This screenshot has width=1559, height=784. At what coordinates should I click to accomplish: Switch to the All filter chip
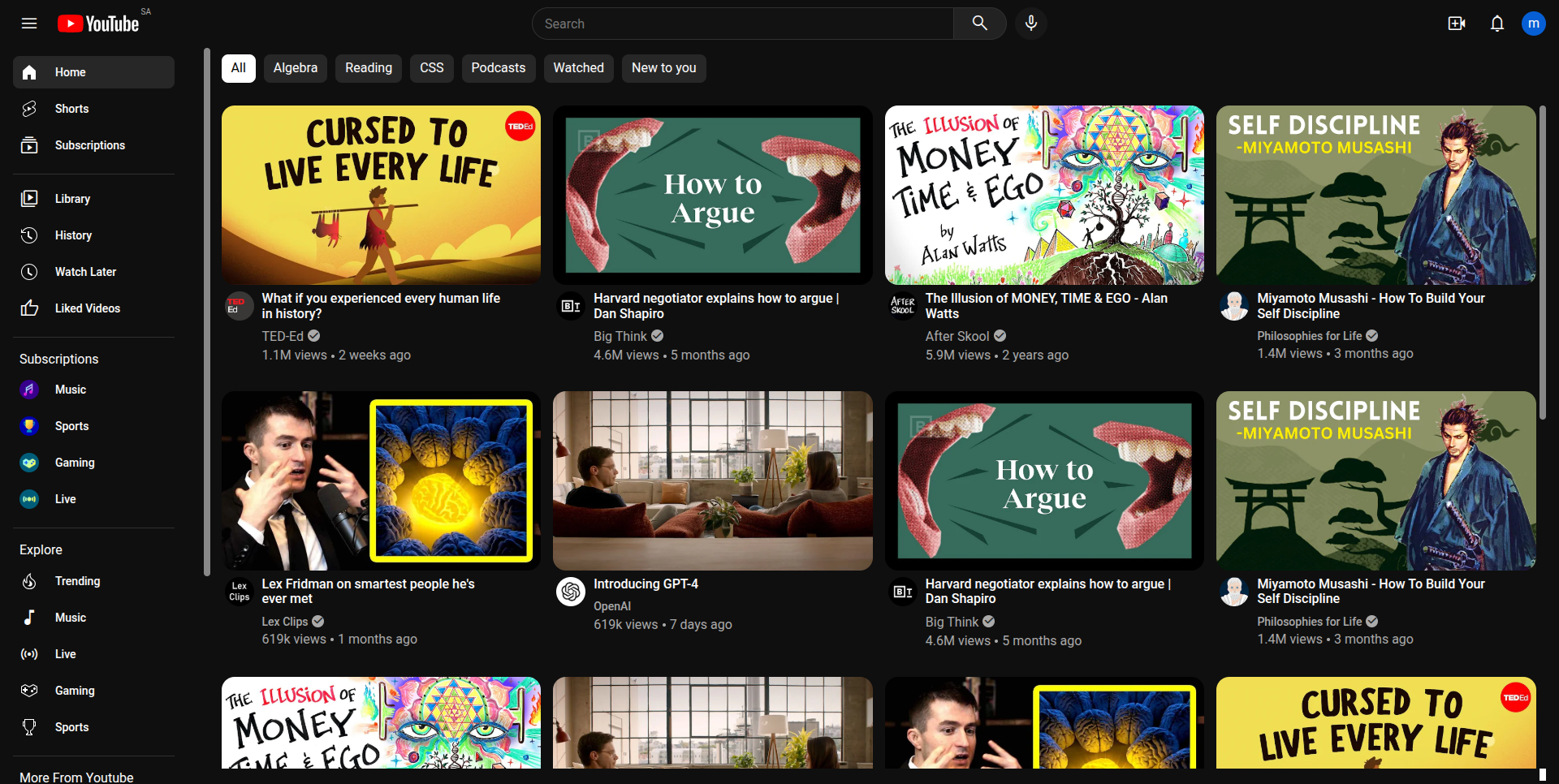[x=238, y=68]
